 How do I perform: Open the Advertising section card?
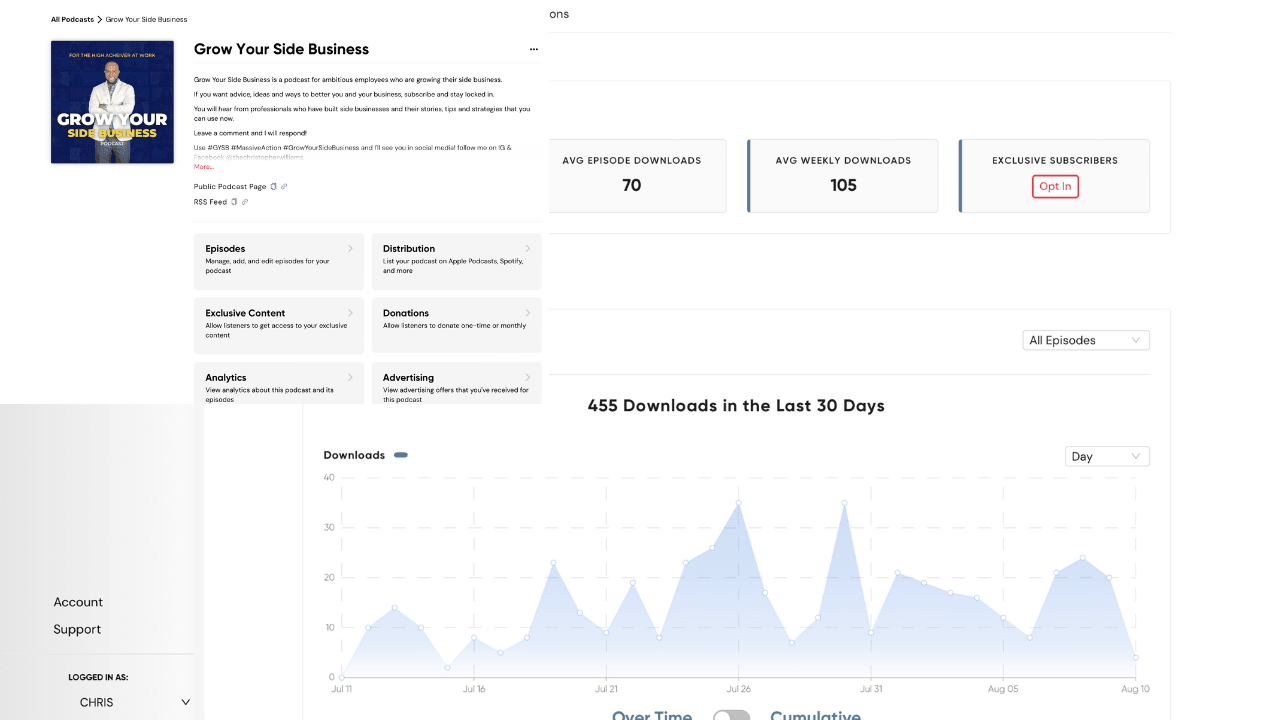pyautogui.click(x=456, y=387)
